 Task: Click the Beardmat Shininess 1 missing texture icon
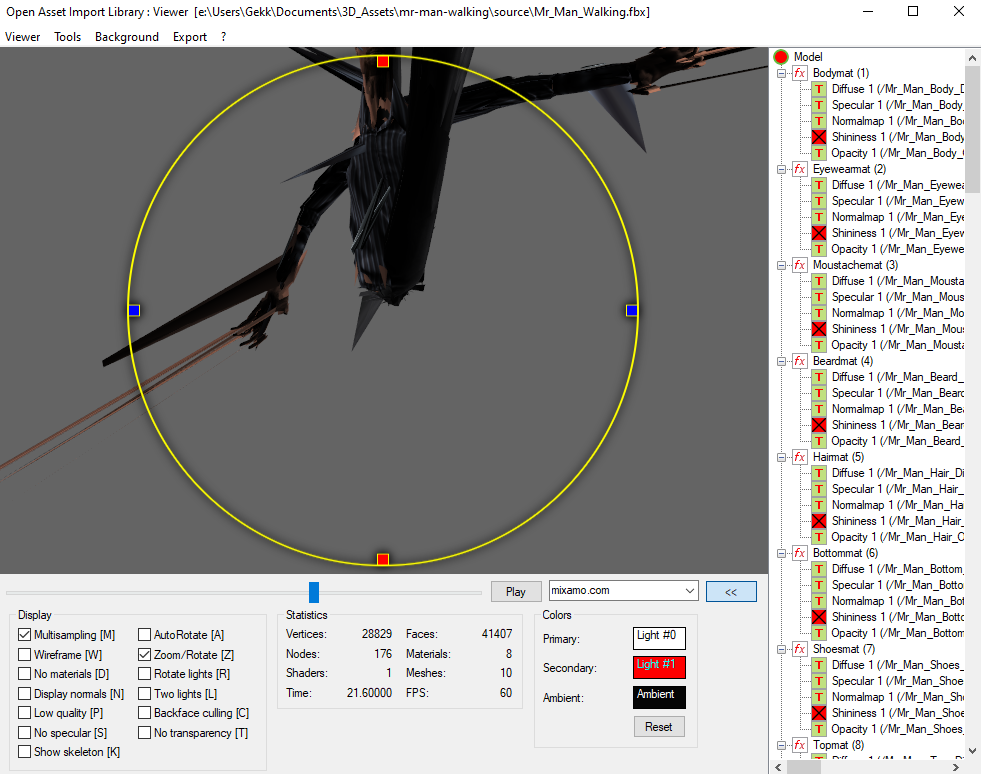pyautogui.click(x=819, y=425)
